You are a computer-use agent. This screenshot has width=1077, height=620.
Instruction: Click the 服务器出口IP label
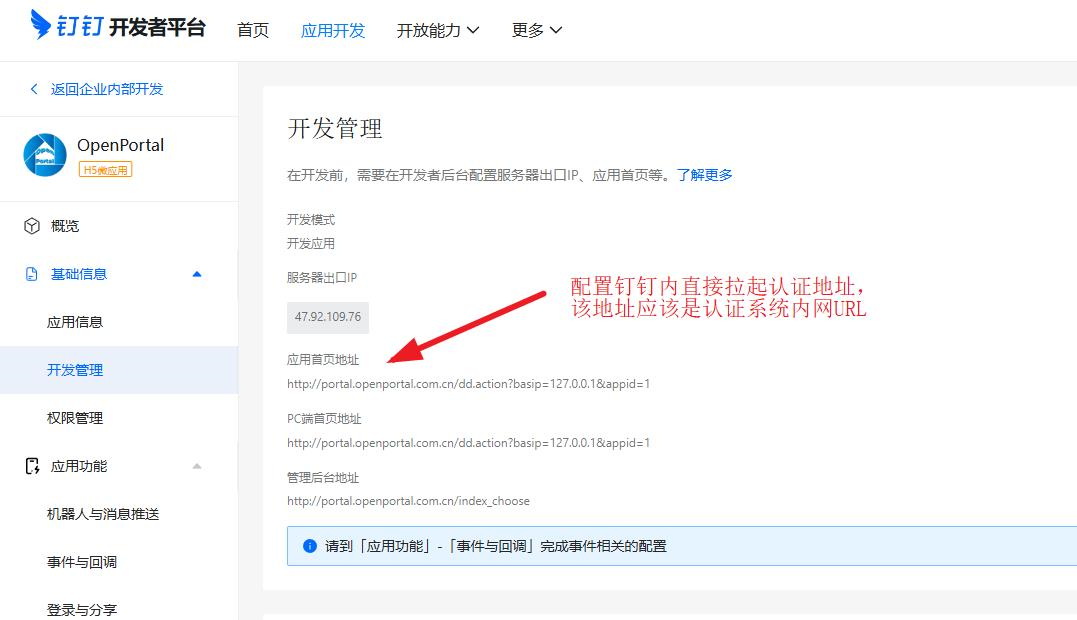click(322, 278)
